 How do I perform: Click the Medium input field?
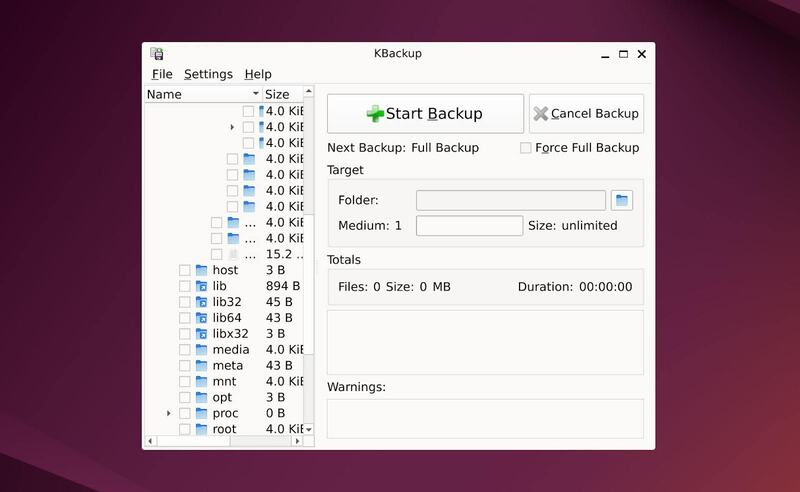pos(469,226)
